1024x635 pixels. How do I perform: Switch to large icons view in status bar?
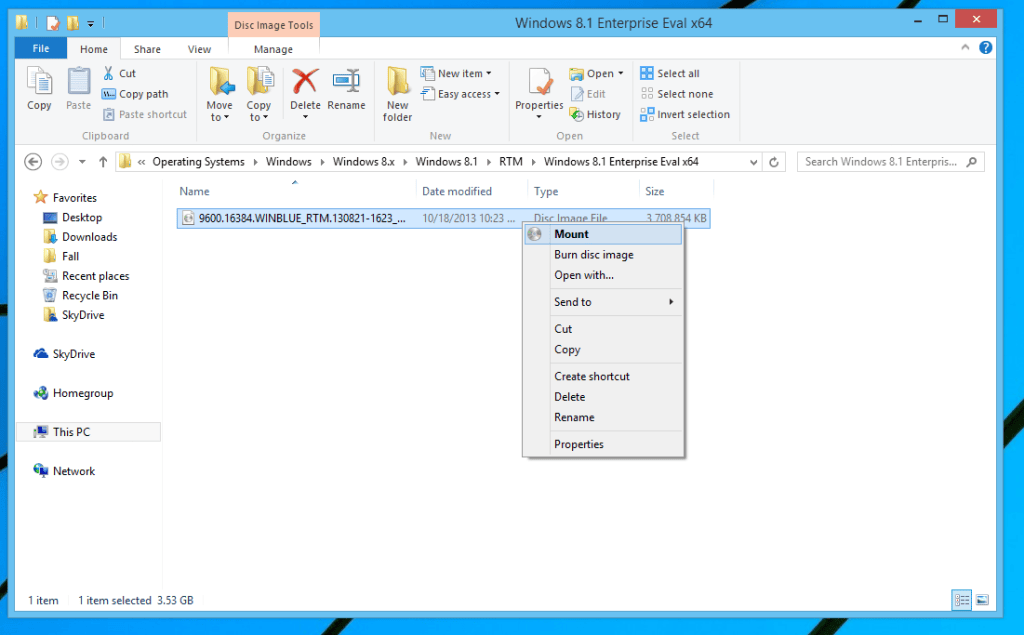982,600
